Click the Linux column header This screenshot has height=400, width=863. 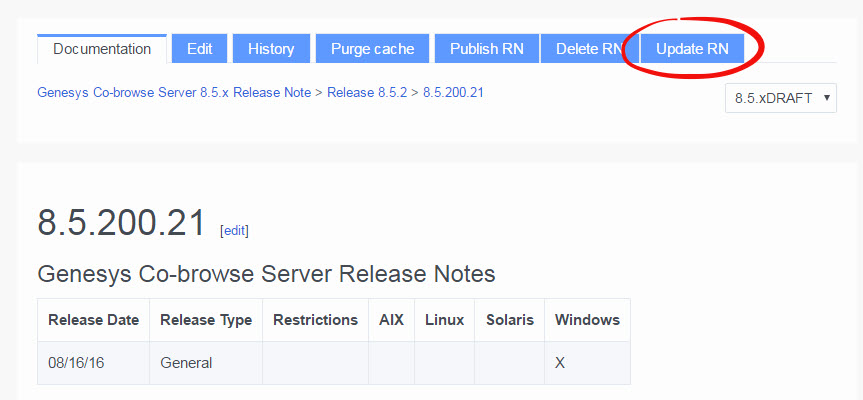click(x=444, y=320)
